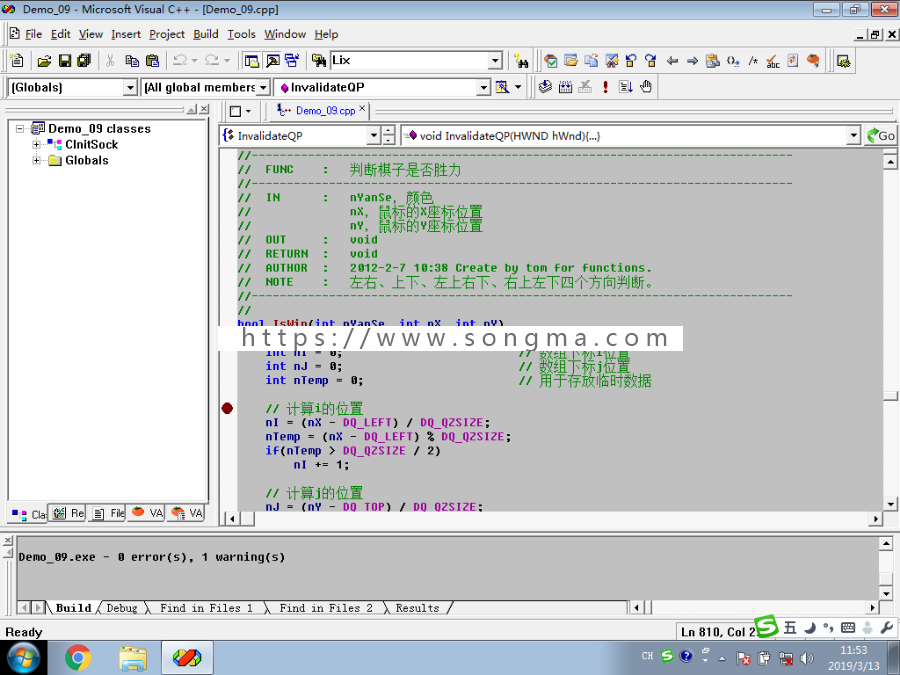Open the All global members filter dropdown
Image resolution: width=900 pixels, height=675 pixels.
(x=263, y=87)
